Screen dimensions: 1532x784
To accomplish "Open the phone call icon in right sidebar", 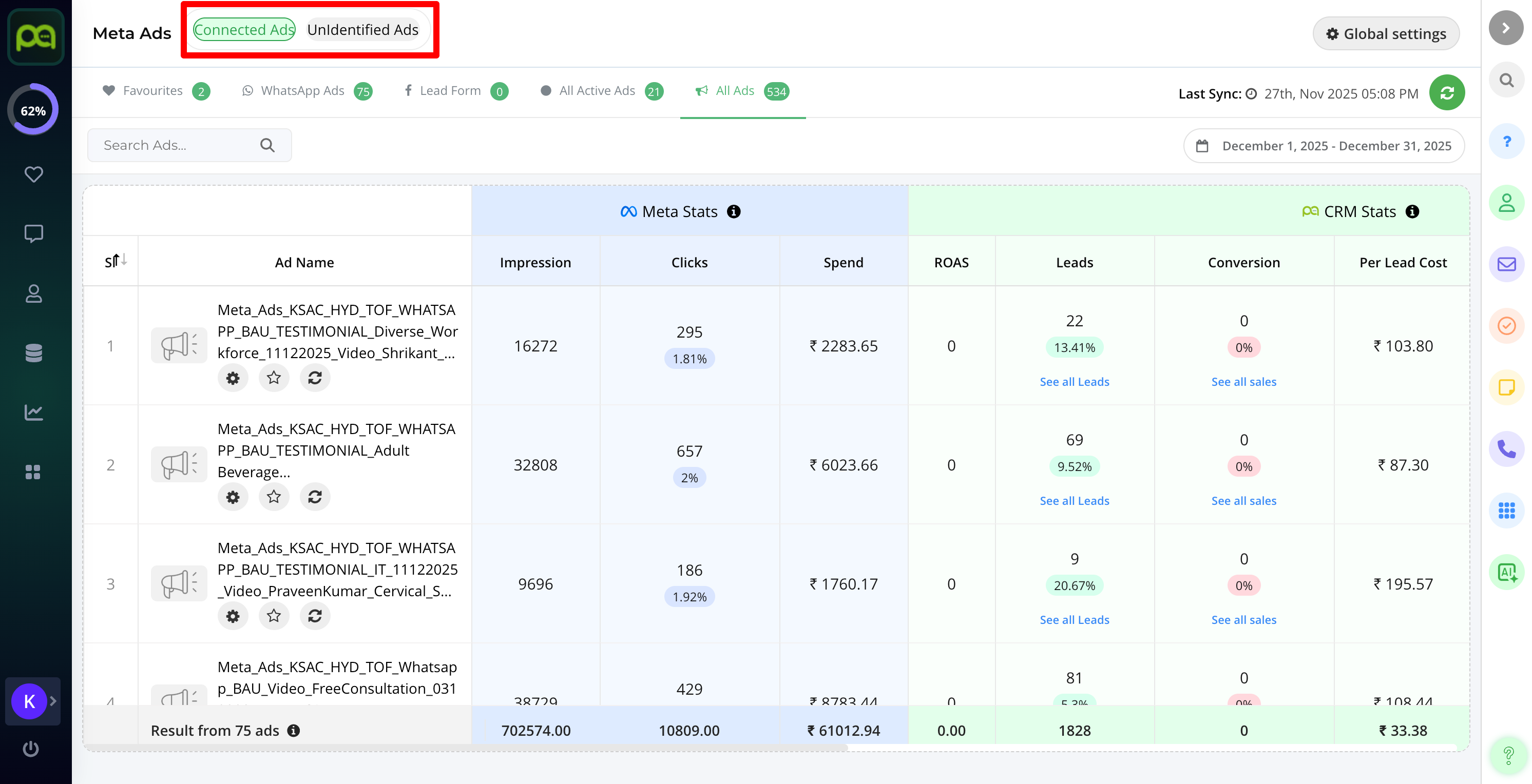I will [x=1506, y=449].
